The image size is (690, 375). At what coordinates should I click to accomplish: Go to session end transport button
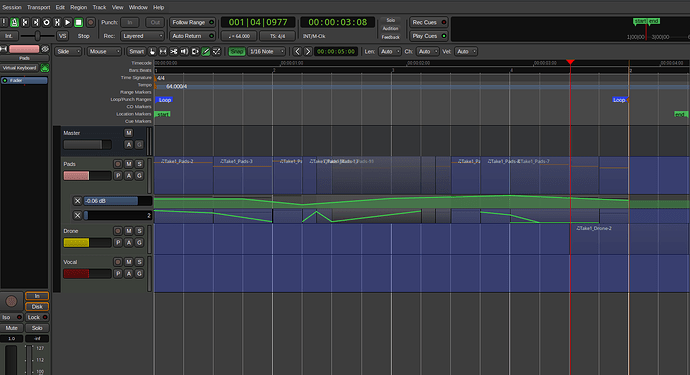click(x=36, y=22)
